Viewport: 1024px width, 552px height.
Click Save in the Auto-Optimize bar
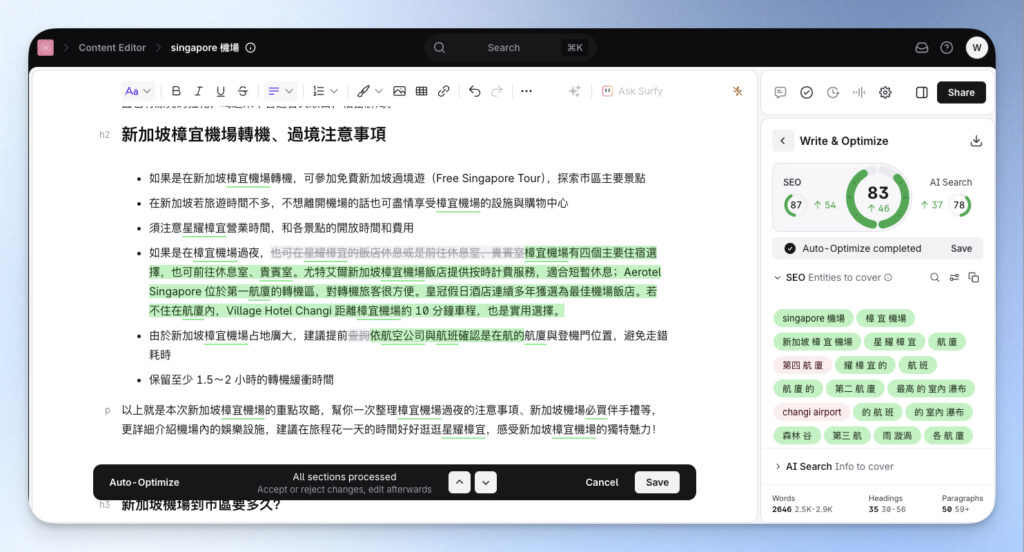[657, 482]
